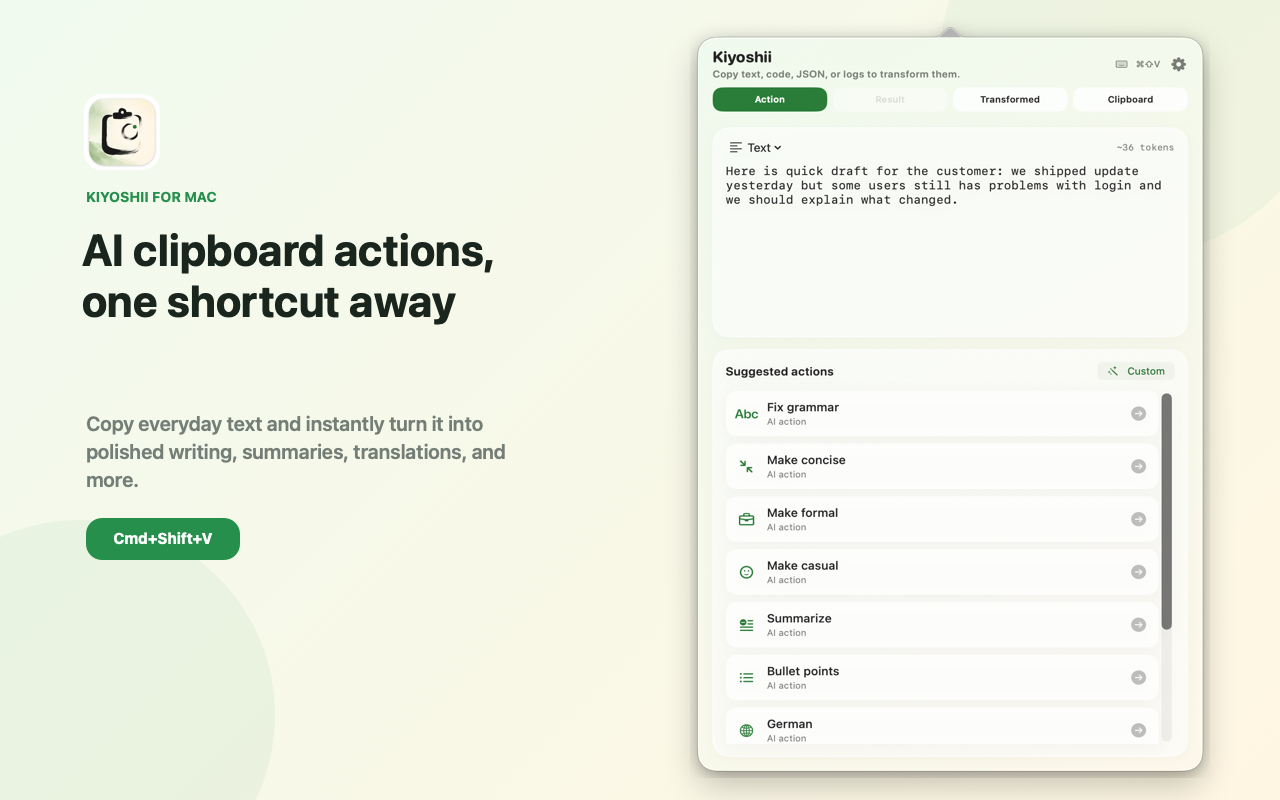
Task: Select the Summarize action label
Action: (799, 619)
